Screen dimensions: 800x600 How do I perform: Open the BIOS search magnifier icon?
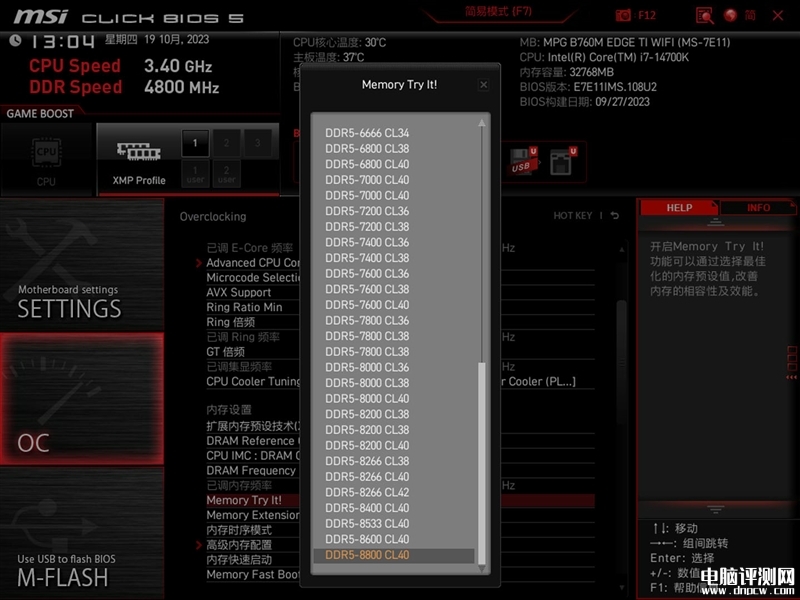click(x=705, y=15)
